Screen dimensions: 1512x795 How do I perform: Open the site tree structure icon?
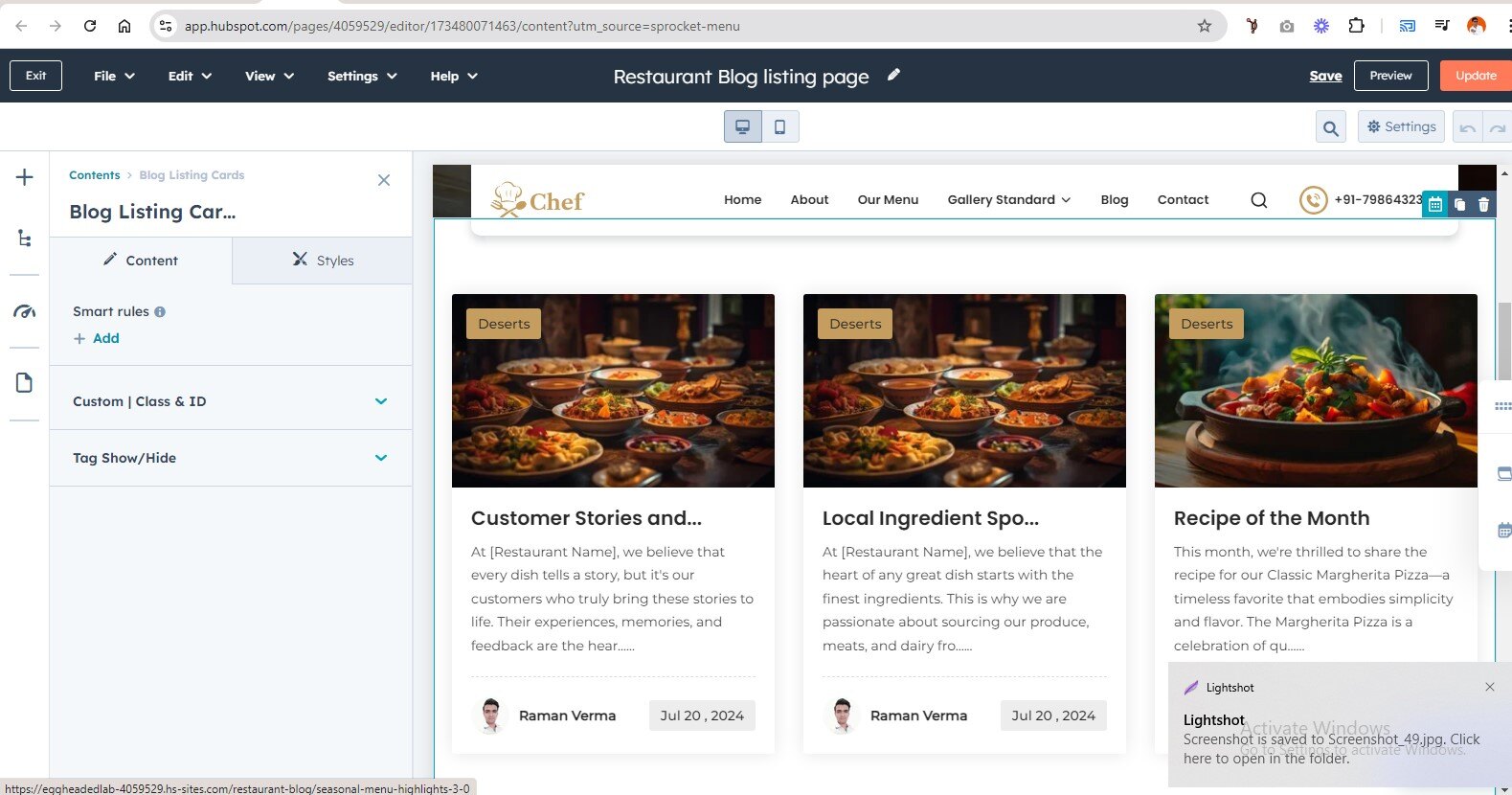pyautogui.click(x=25, y=238)
